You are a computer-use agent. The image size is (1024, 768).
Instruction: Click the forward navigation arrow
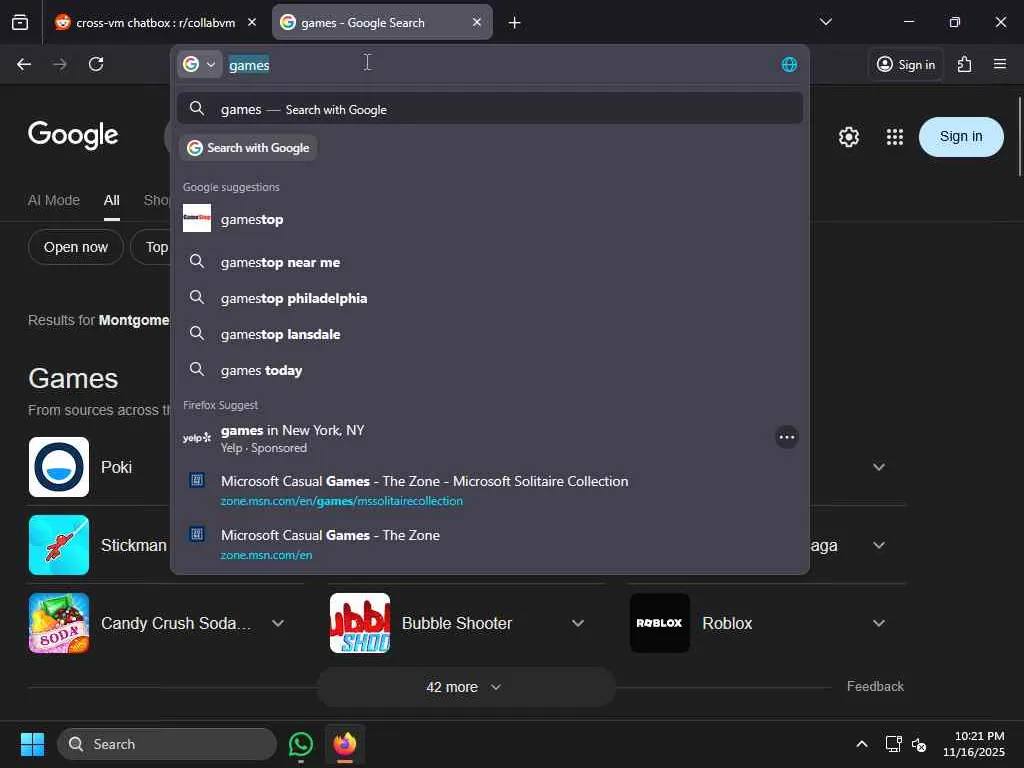point(60,64)
